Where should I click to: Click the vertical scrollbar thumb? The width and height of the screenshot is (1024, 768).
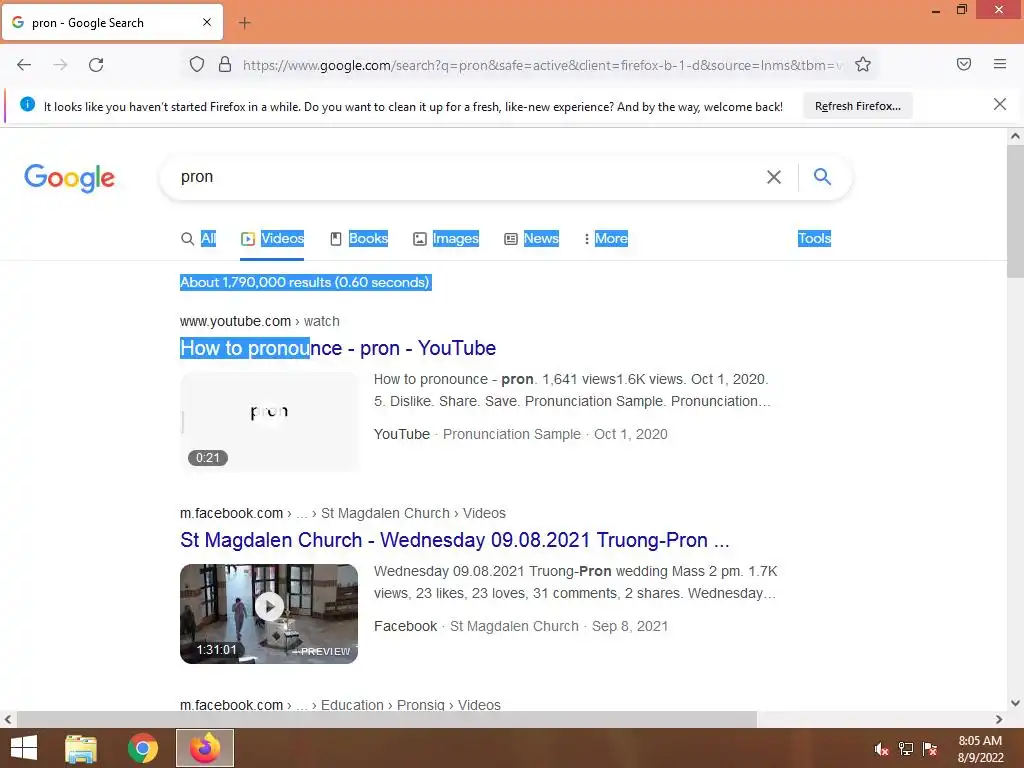1015,210
